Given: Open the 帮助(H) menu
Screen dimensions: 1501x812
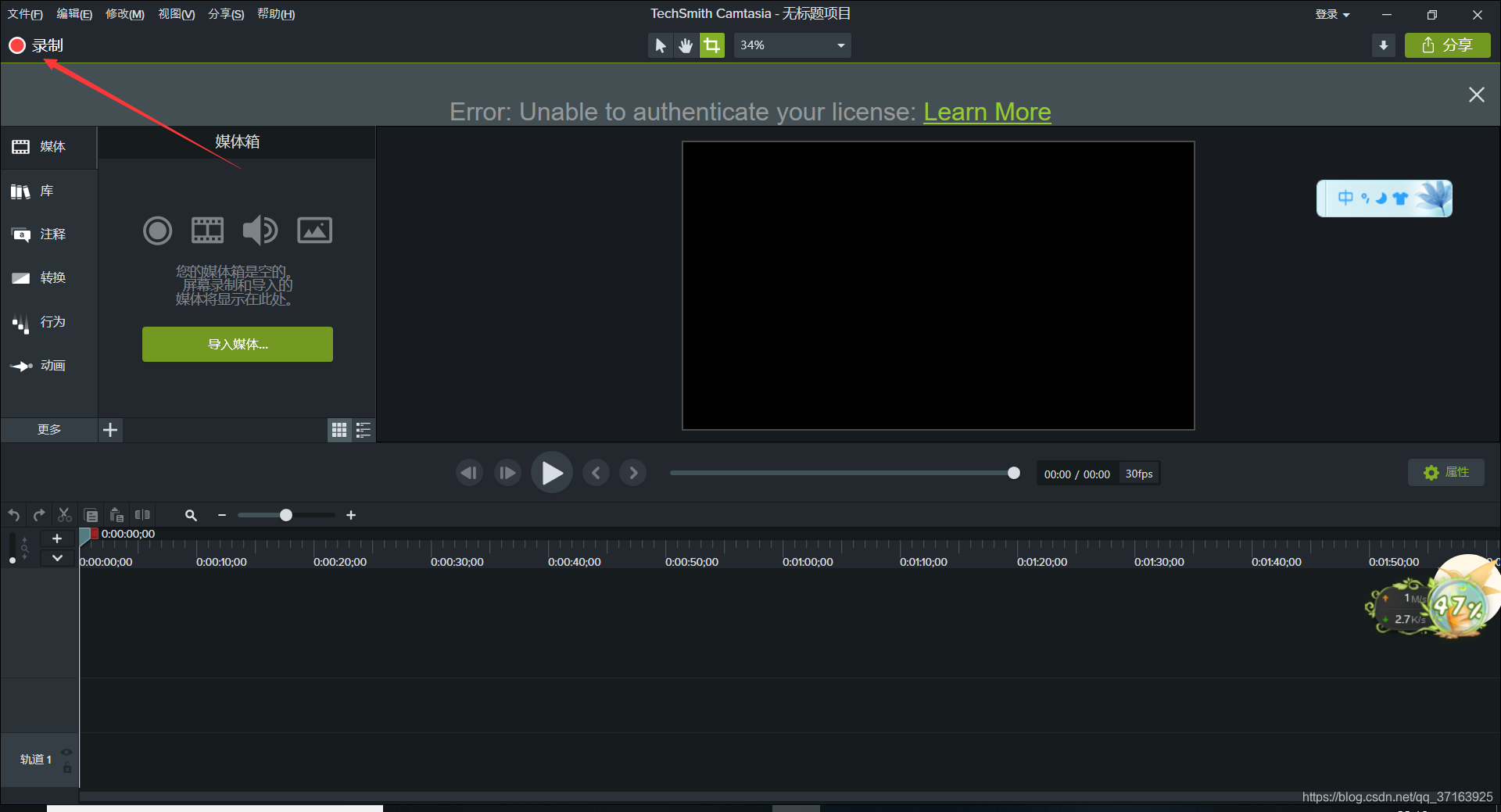Looking at the screenshot, I should (x=276, y=14).
